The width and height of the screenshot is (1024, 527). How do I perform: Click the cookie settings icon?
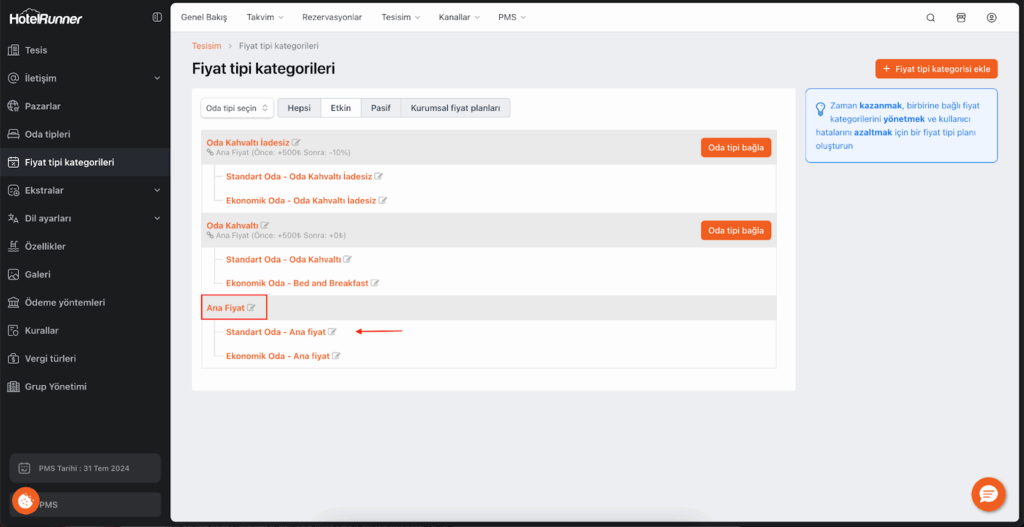(x=25, y=501)
